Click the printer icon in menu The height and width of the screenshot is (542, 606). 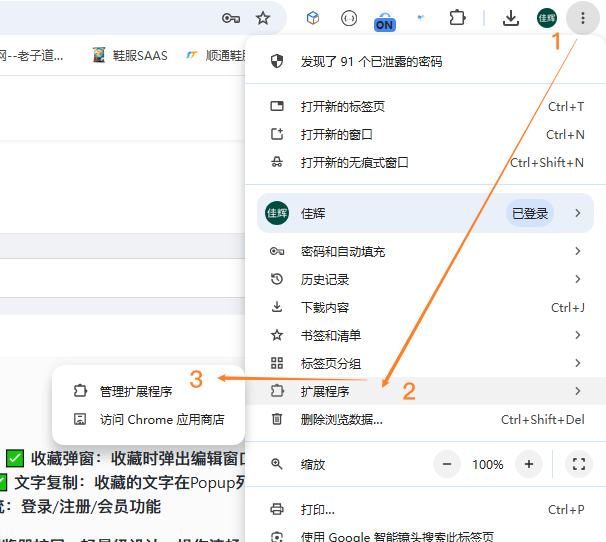click(277, 509)
